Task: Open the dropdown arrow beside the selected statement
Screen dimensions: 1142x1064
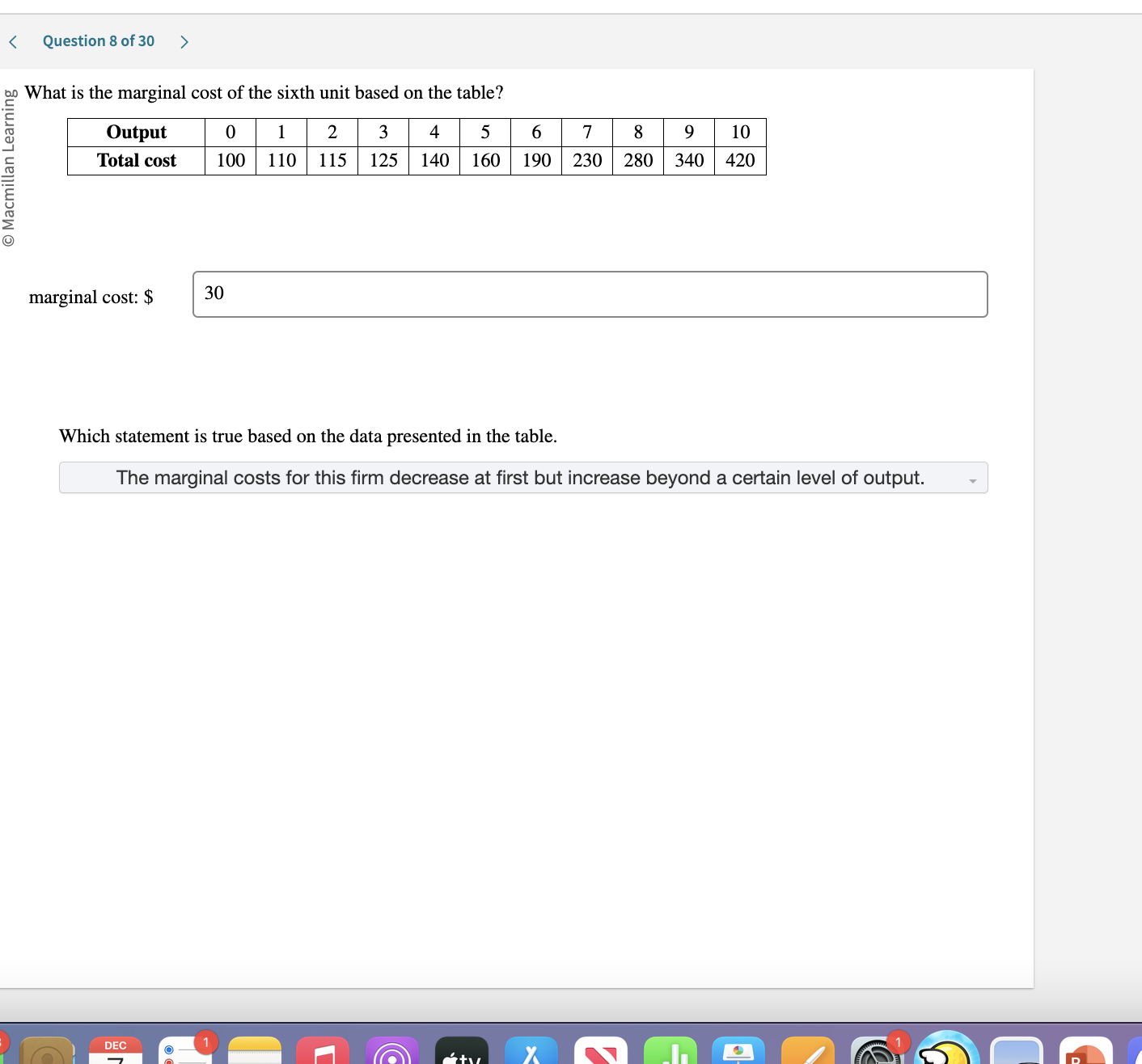Action: click(973, 478)
